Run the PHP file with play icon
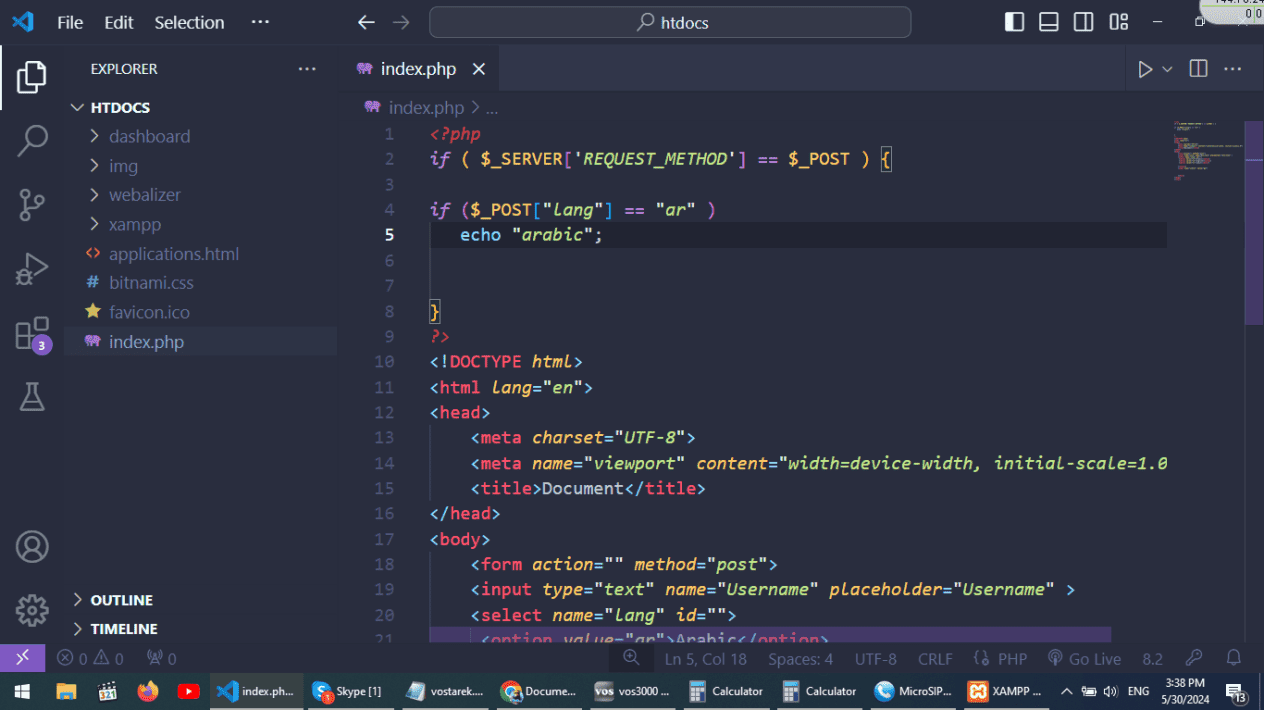 1145,69
